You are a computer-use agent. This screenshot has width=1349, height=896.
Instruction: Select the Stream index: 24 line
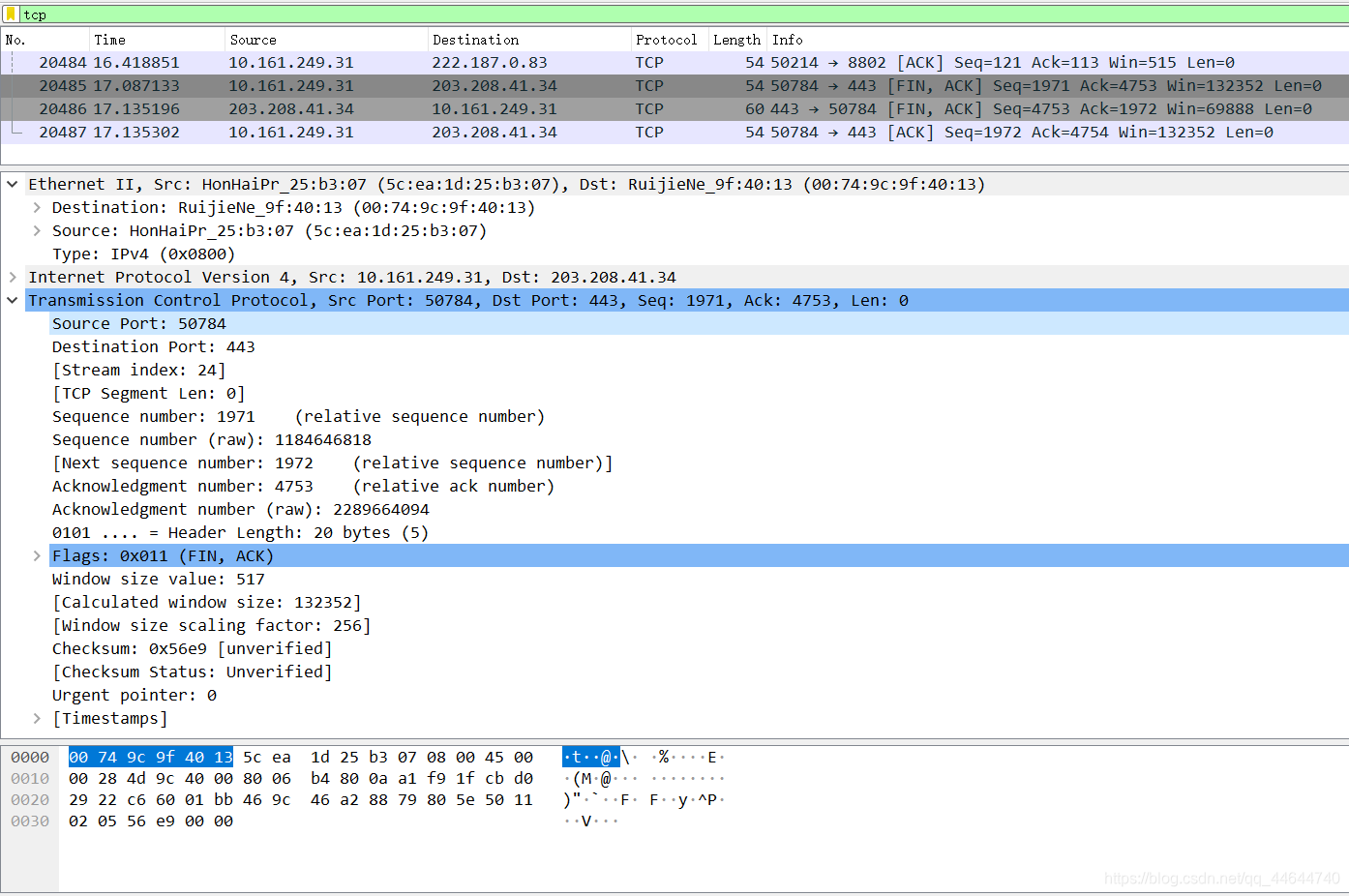(x=138, y=370)
